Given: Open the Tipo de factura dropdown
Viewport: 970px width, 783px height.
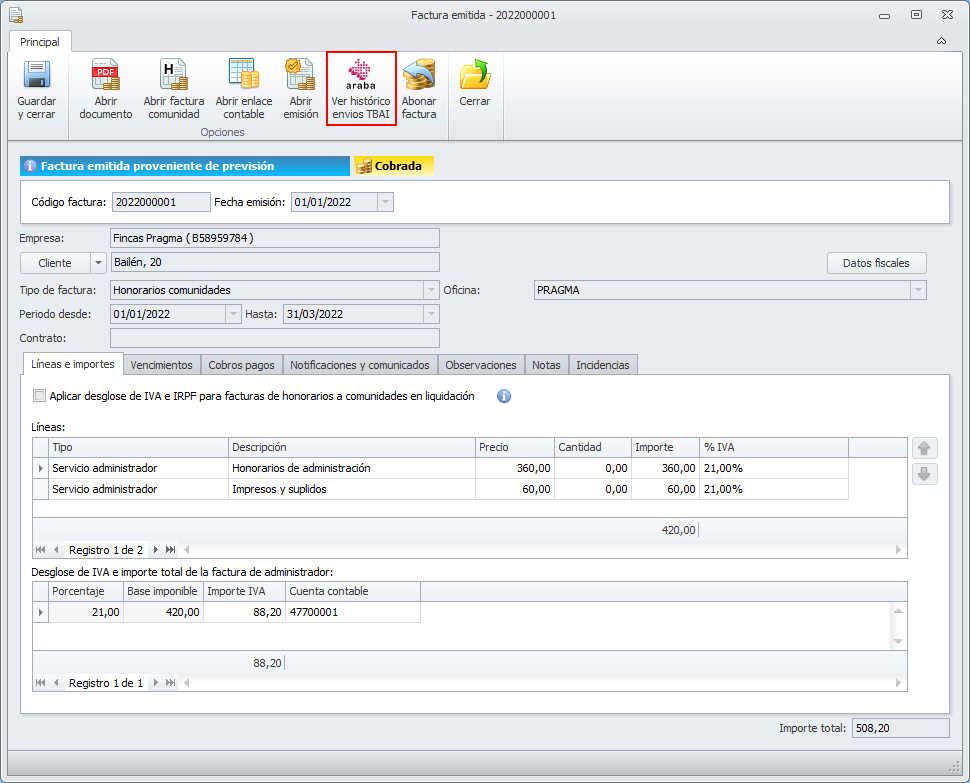Looking at the screenshot, I should [431, 290].
